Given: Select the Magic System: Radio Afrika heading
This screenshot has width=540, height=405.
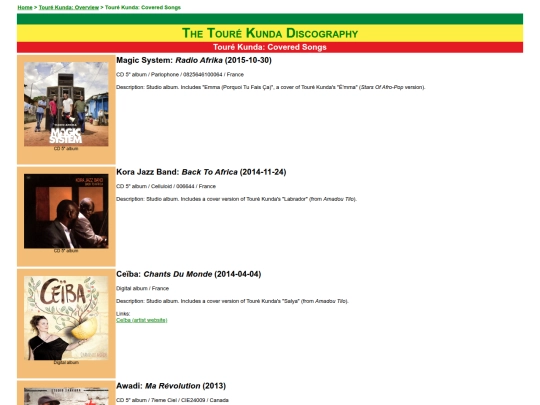Looking at the screenshot, I should point(194,60).
